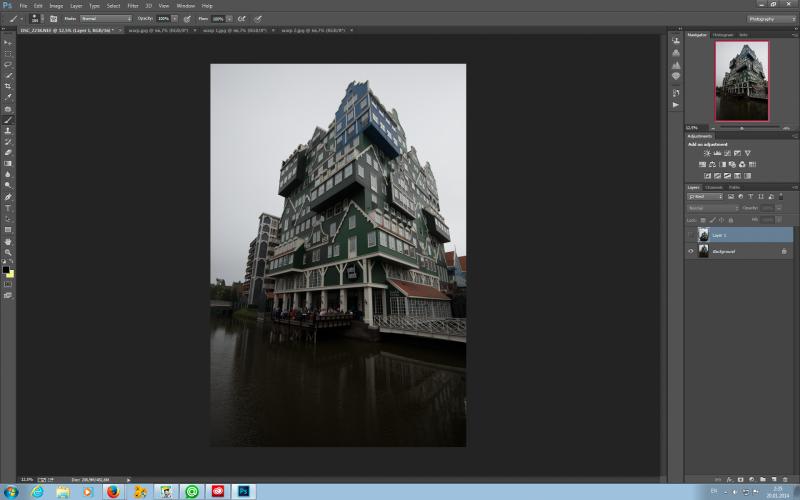This screenshot has width=800, height=500.
Task: Select the Horizontal Type tool
Action: point(8,208)
